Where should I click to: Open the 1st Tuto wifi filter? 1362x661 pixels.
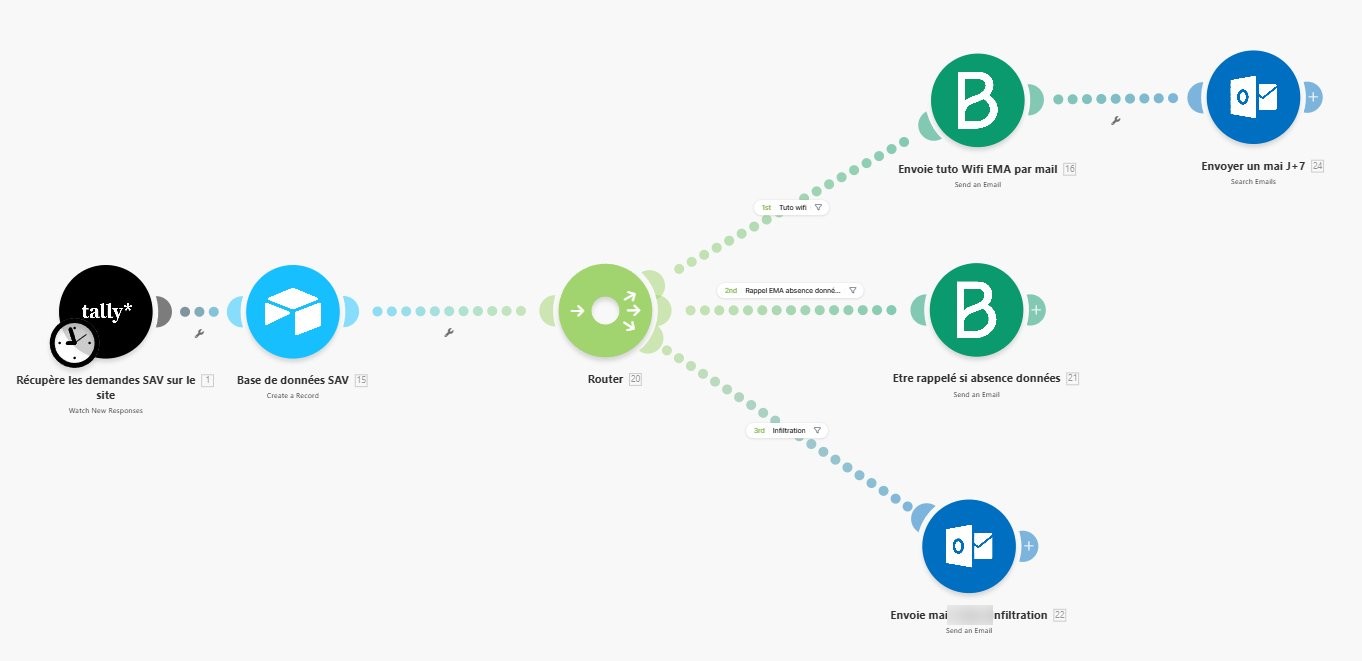(x=791, y=208)
